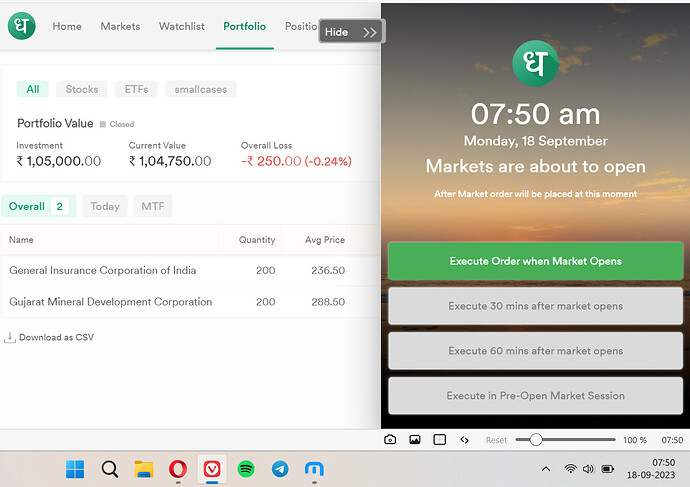
Task: Click the ₹ 1,04,750.00 current value
Action: [170, 161]
